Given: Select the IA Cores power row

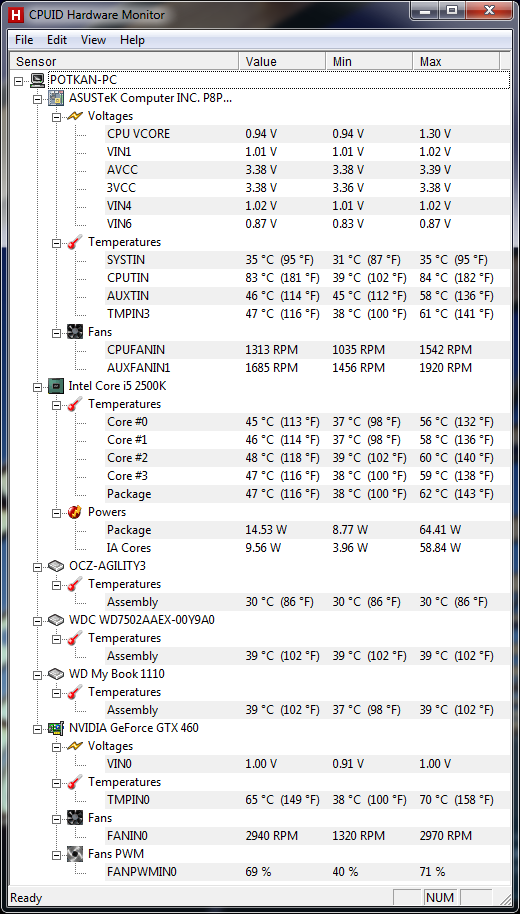Looking at the screenshot, I should pyautogui.click(x=306, y=548).
